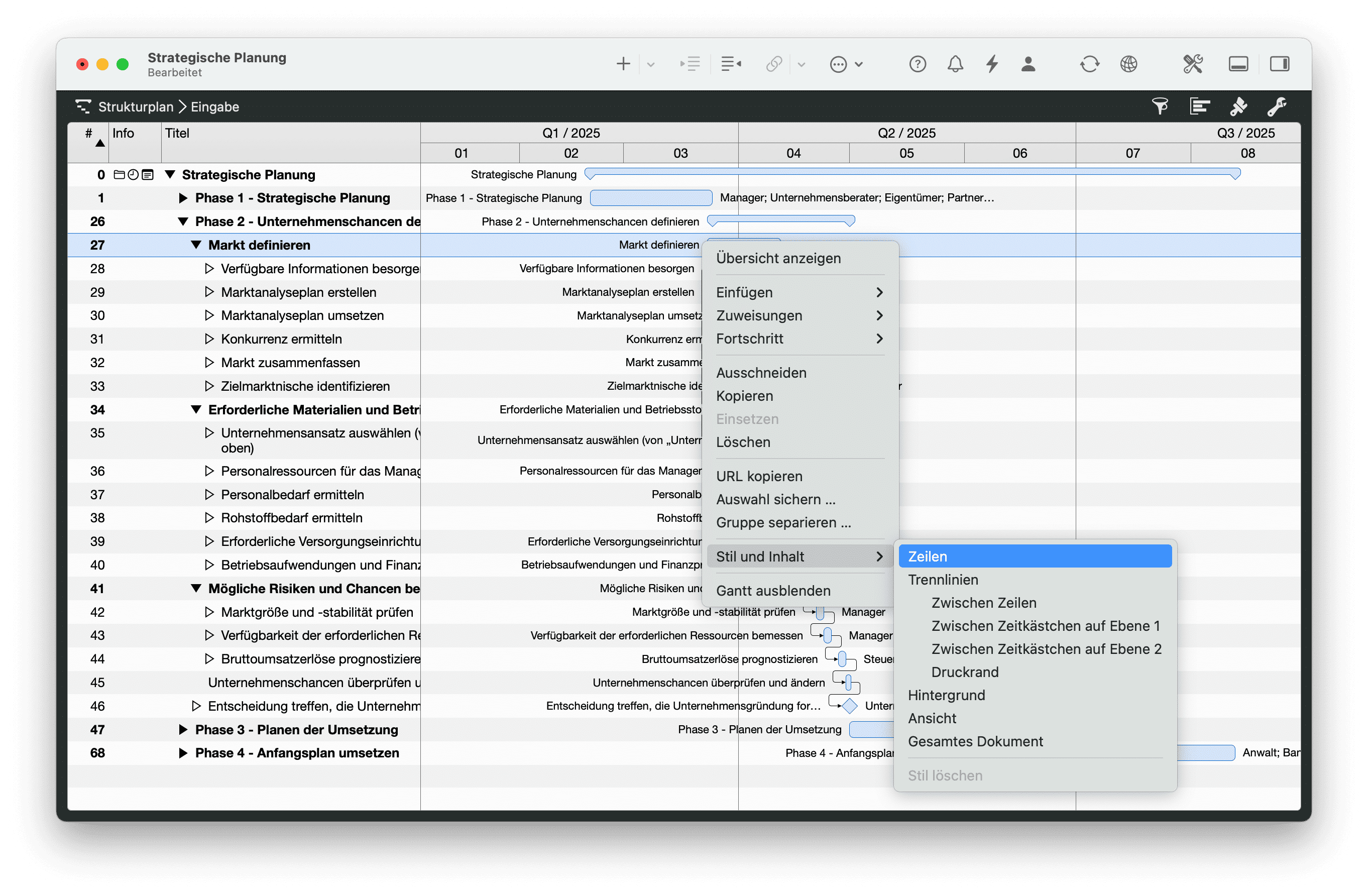The width and height of the screenshot is (1368, 896).
Task: Click the link chain icon
Action: point(774,64)
